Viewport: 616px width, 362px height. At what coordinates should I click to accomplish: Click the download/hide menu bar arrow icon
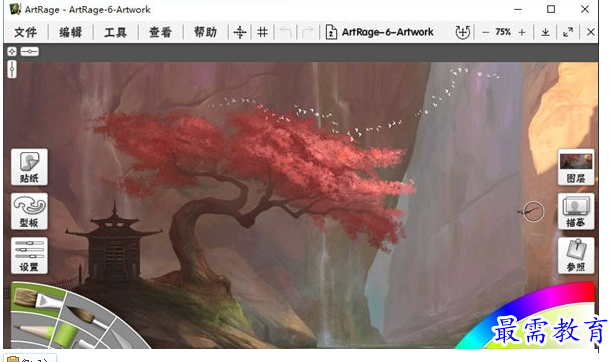(545, 32)
